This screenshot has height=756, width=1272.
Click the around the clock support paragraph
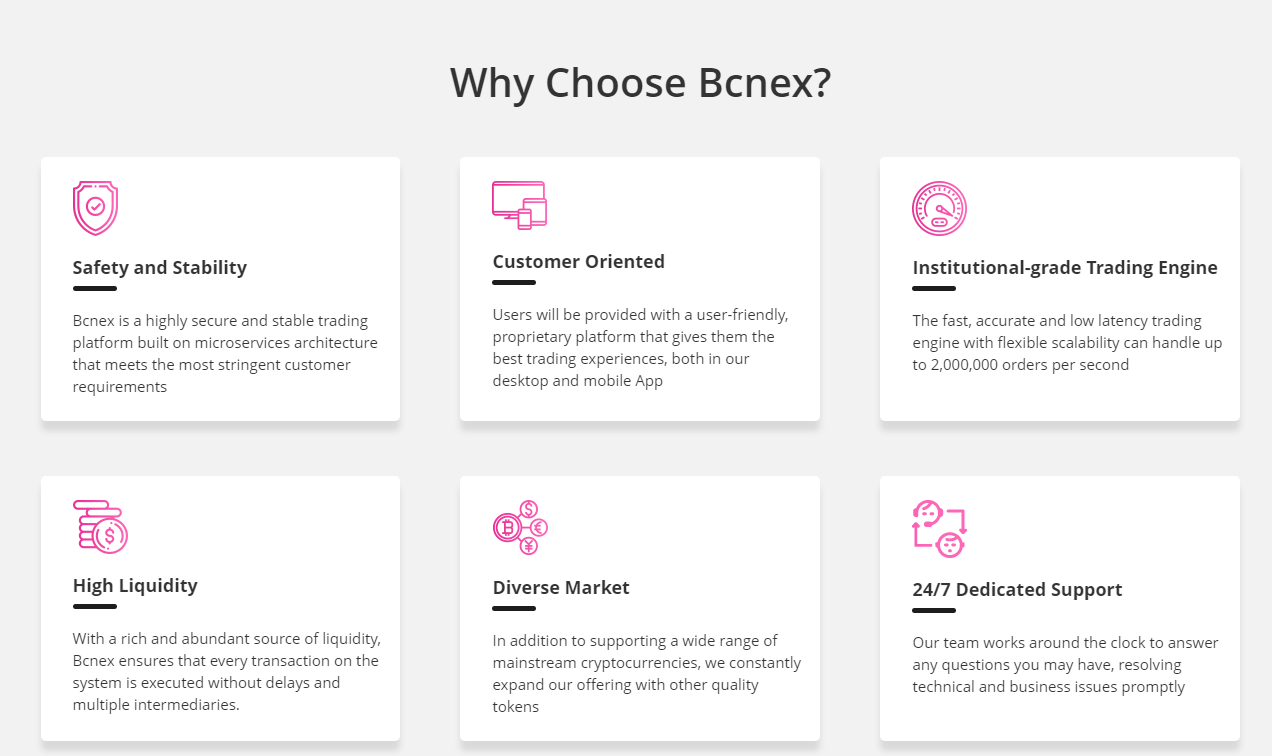[x=1065, y=665]
